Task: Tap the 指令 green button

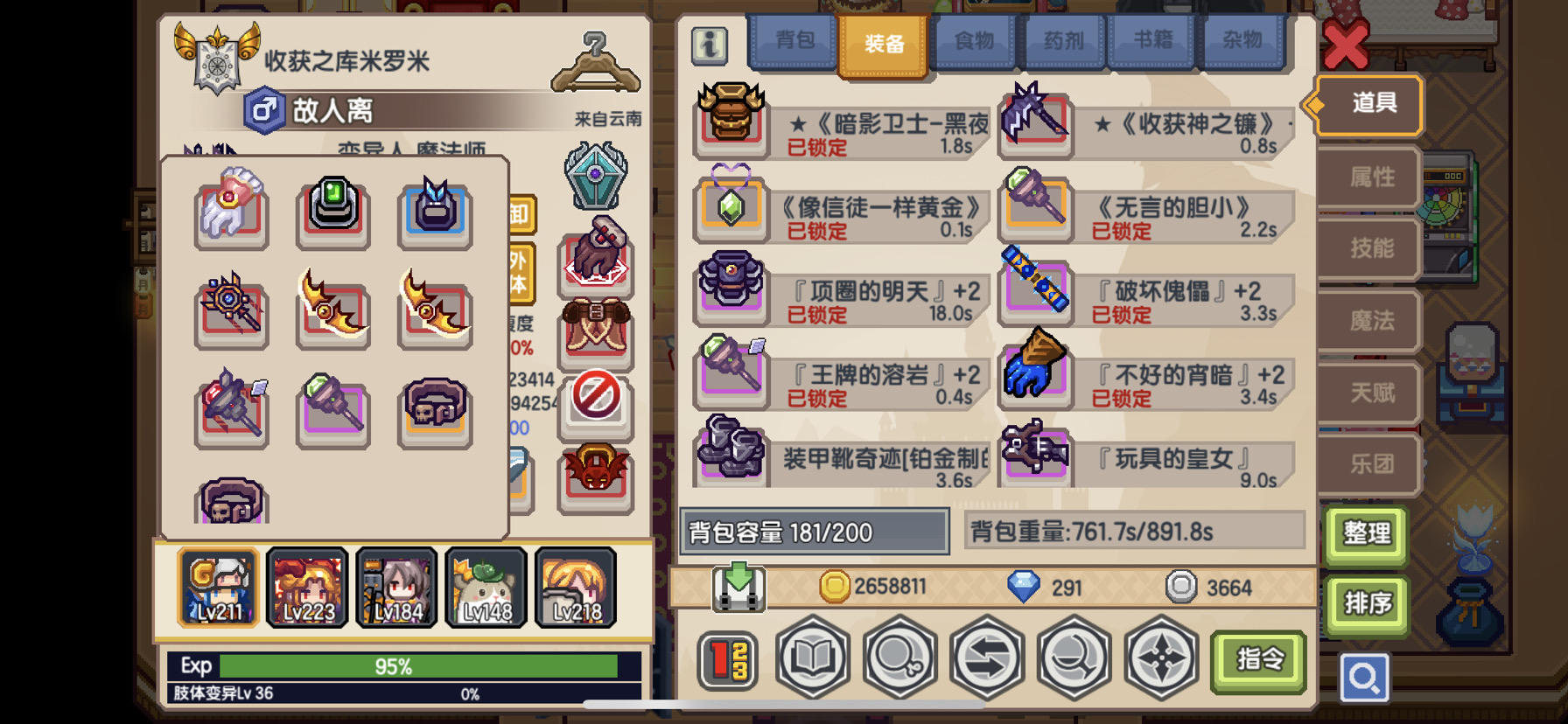Action: coord(1259,659)
